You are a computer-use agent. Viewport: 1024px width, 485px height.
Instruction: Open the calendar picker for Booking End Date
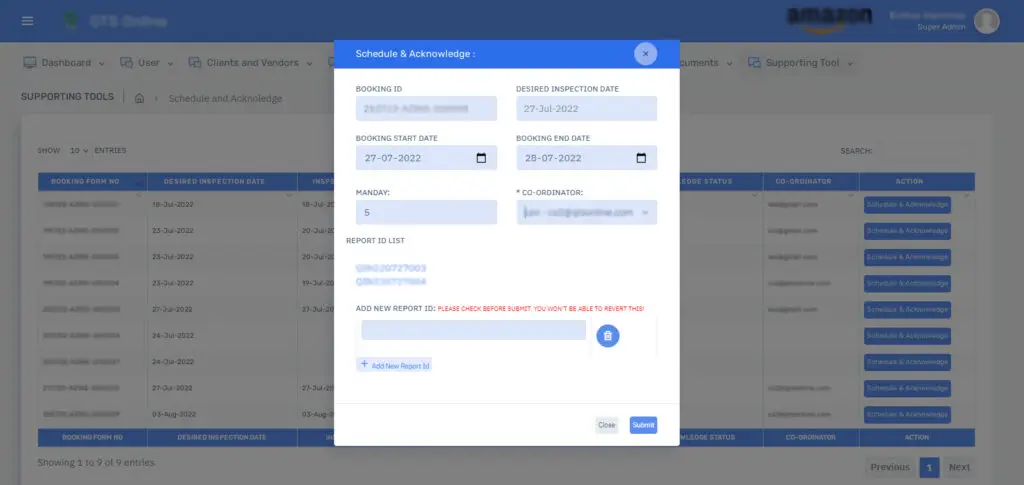641,158
